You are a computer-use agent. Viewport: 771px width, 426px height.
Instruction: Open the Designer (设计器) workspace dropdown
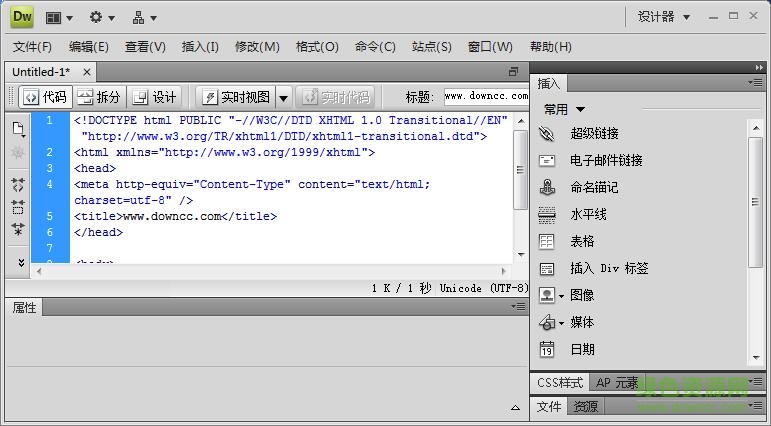pyautogui.click(x=664, y=17)
